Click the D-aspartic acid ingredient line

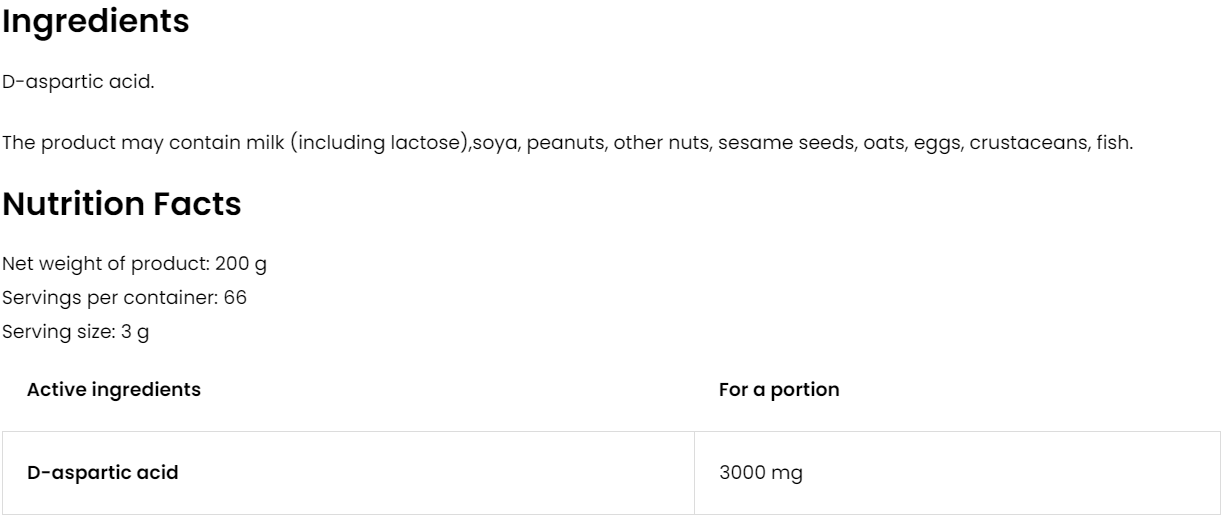78,82
